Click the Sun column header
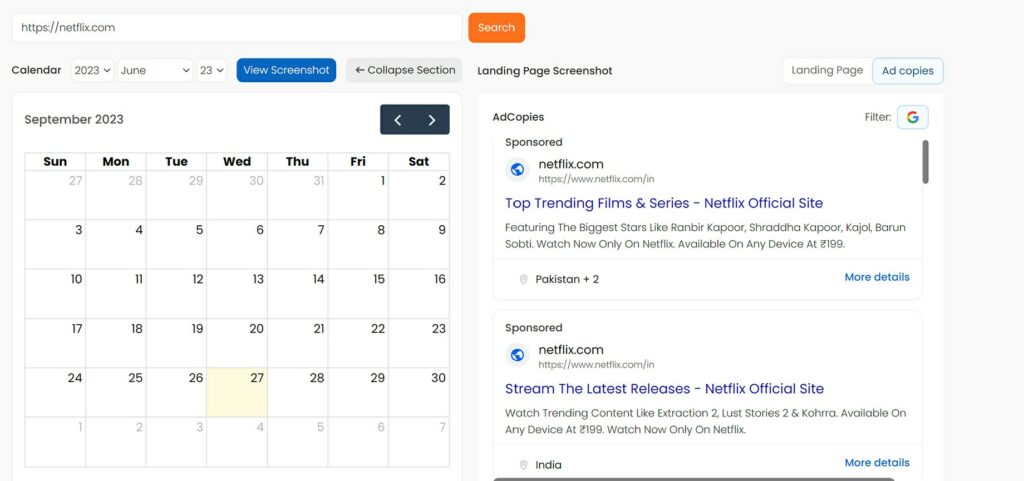 pos(55,162)
